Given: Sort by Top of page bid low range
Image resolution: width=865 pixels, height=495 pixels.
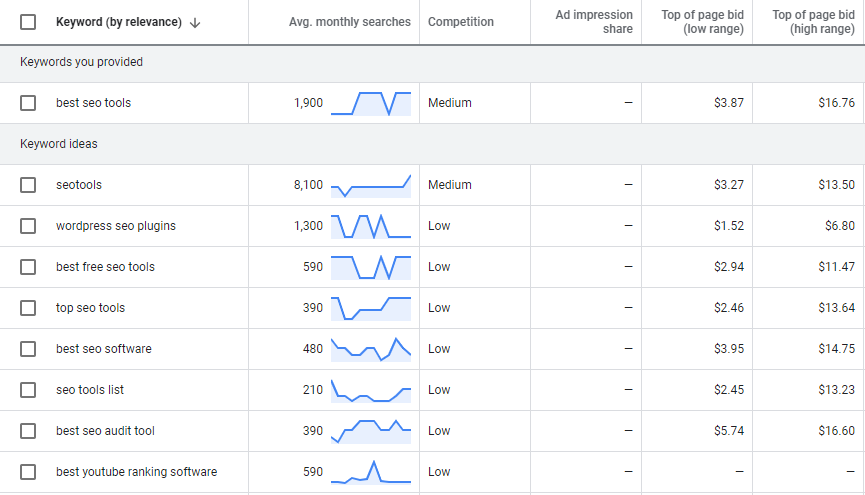Looking at the screenshot, I should (702, 22).
